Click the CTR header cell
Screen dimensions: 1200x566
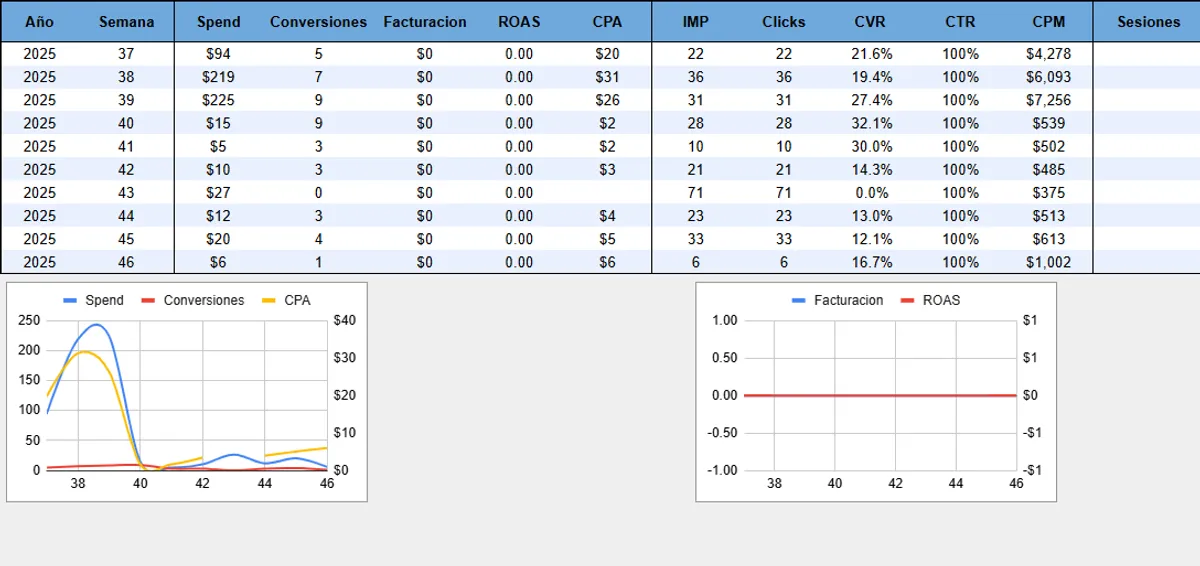[960, 21]
